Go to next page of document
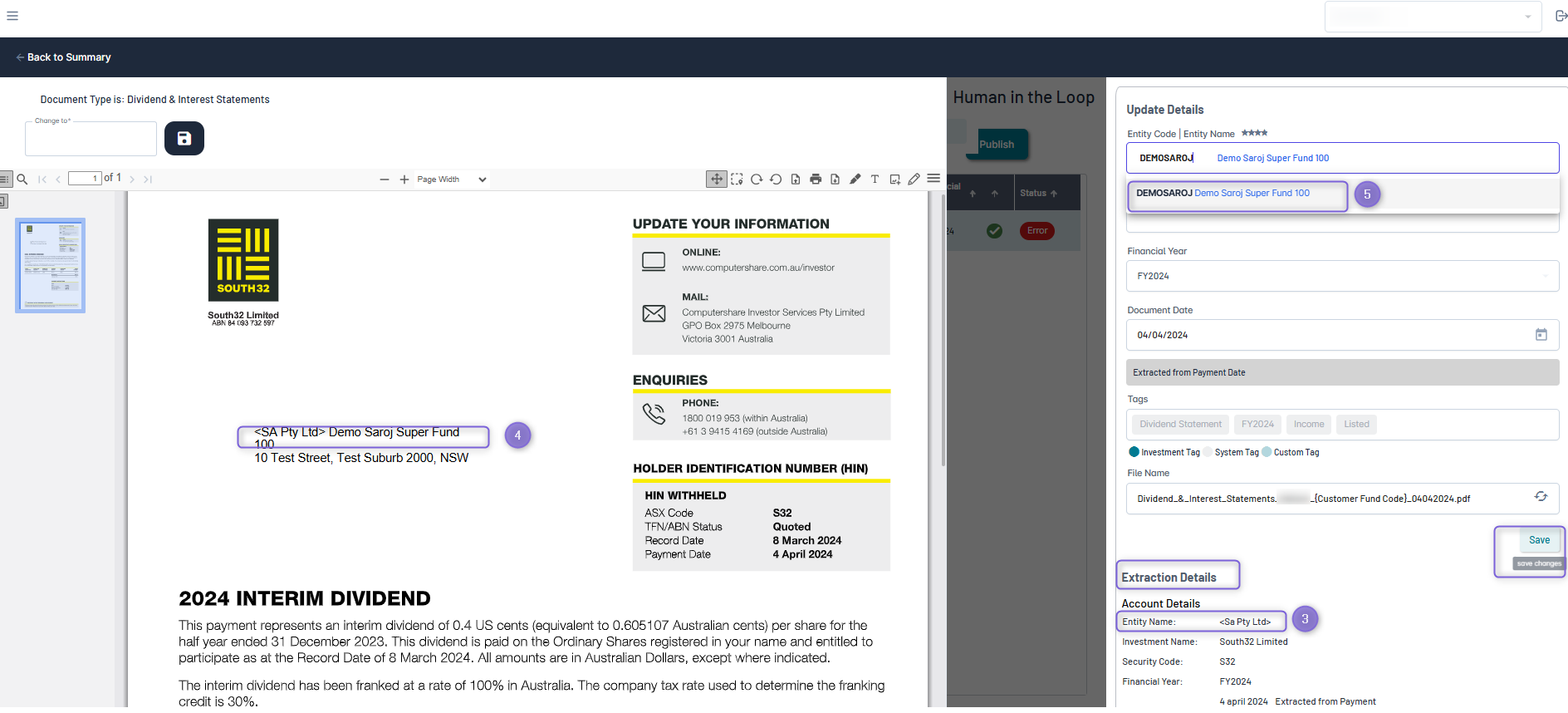 coord(132,179)
